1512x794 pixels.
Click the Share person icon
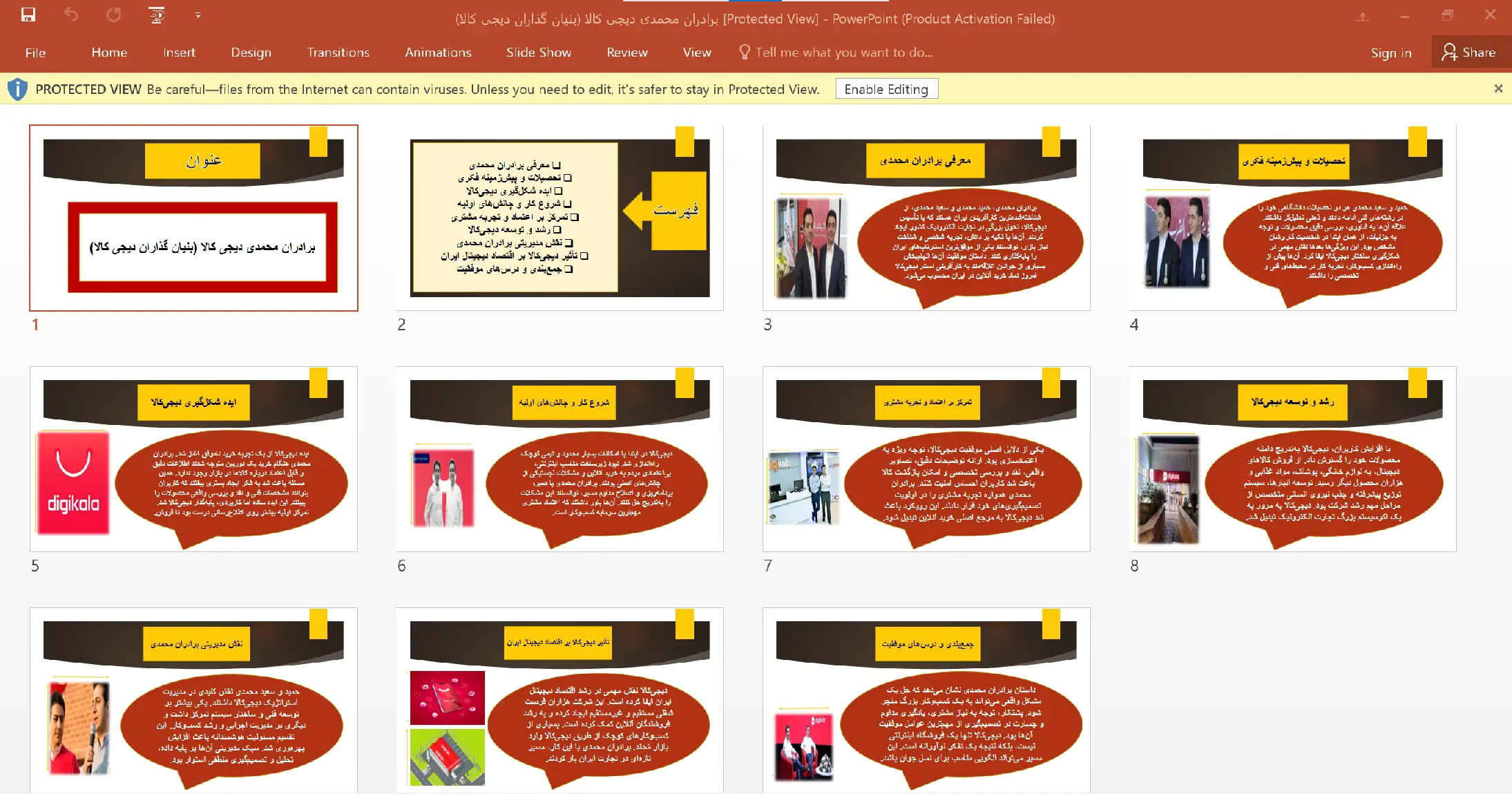(x=1449, y=53)
